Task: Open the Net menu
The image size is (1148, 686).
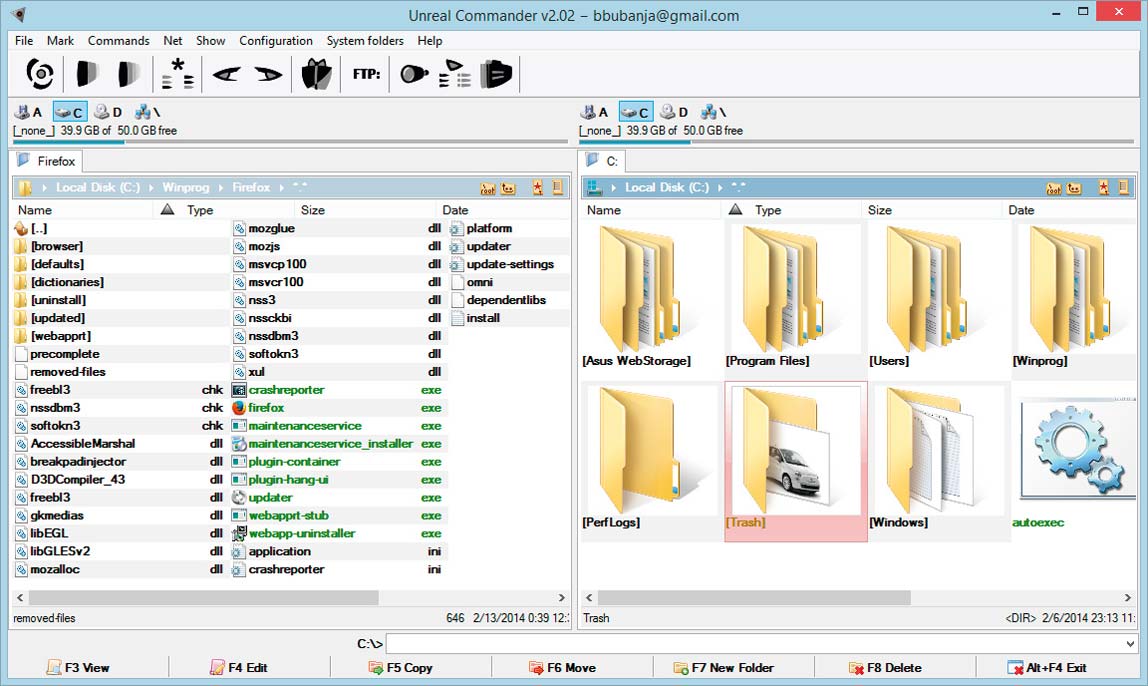Action: [x=173, y=41]
